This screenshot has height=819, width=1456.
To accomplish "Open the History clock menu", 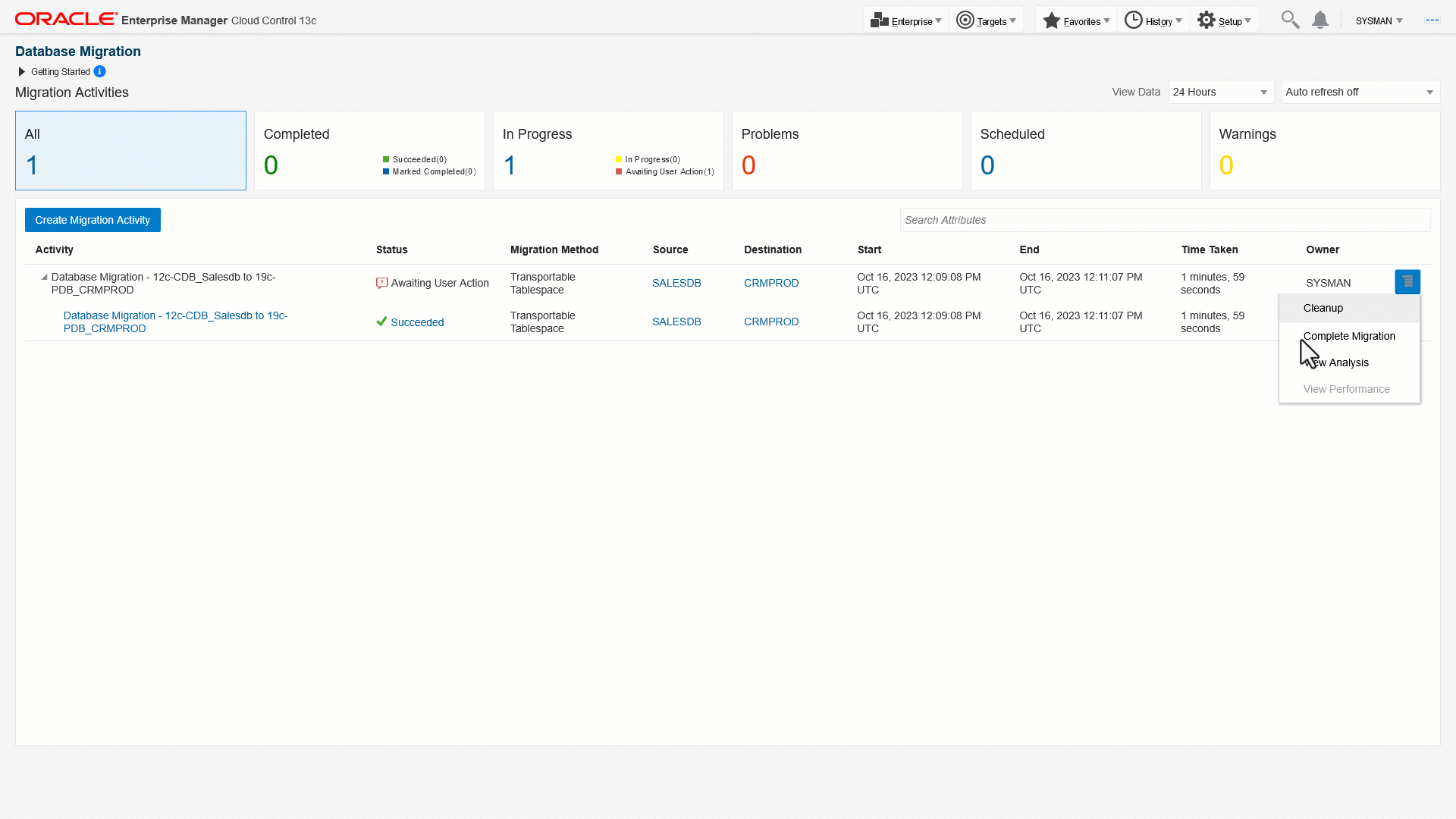I will pos(1133,20).
